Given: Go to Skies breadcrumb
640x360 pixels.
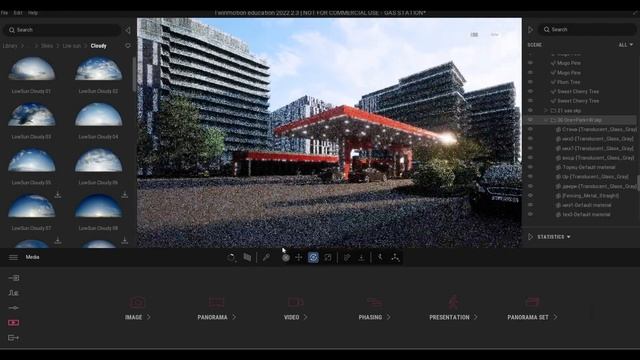Looking at the screenshot, I should [x=47, y=46].
